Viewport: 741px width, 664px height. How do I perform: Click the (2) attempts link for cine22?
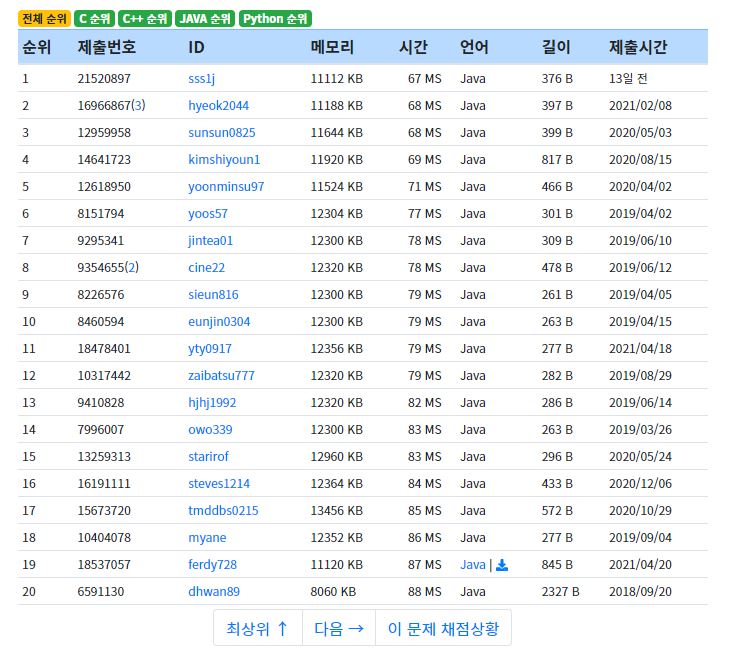(x=131, y=267)
